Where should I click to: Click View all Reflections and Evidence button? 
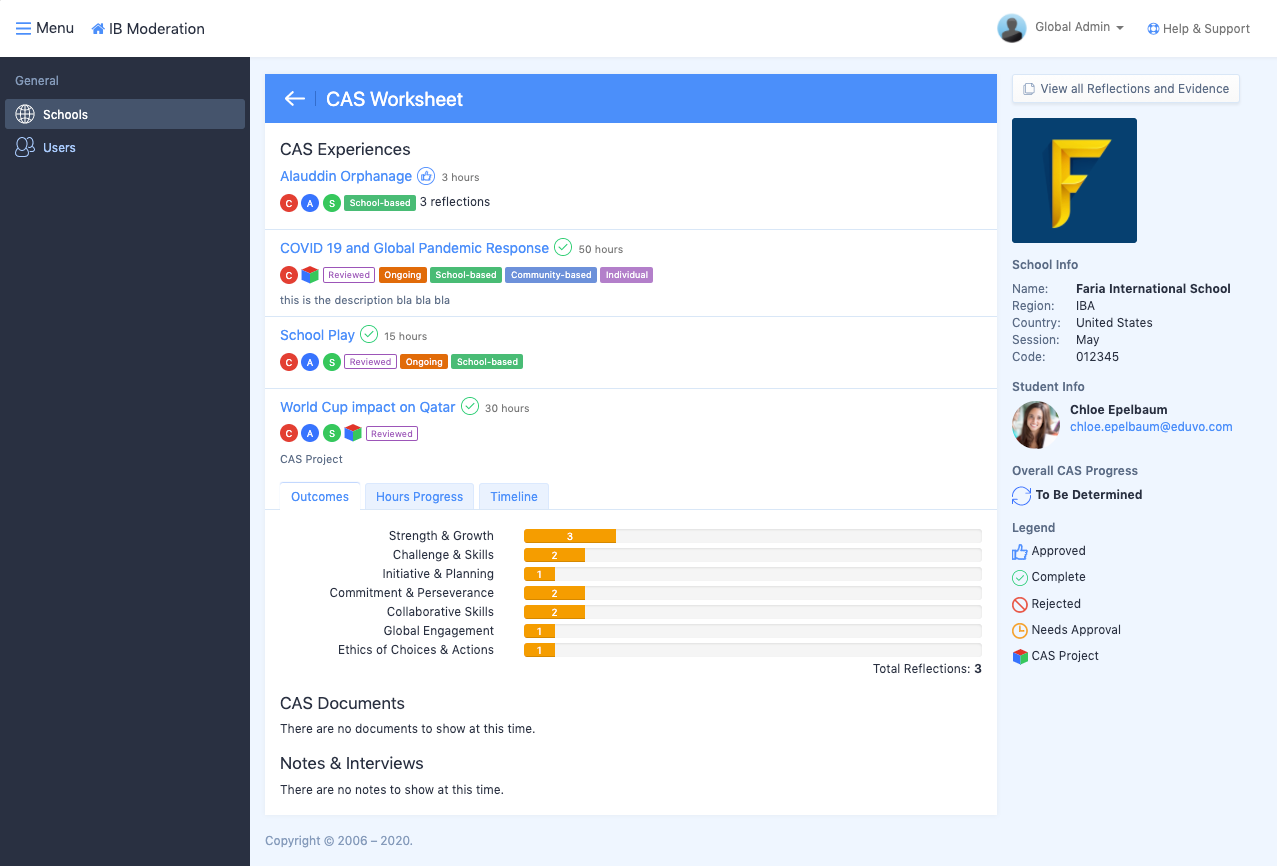click(1125, 89)
